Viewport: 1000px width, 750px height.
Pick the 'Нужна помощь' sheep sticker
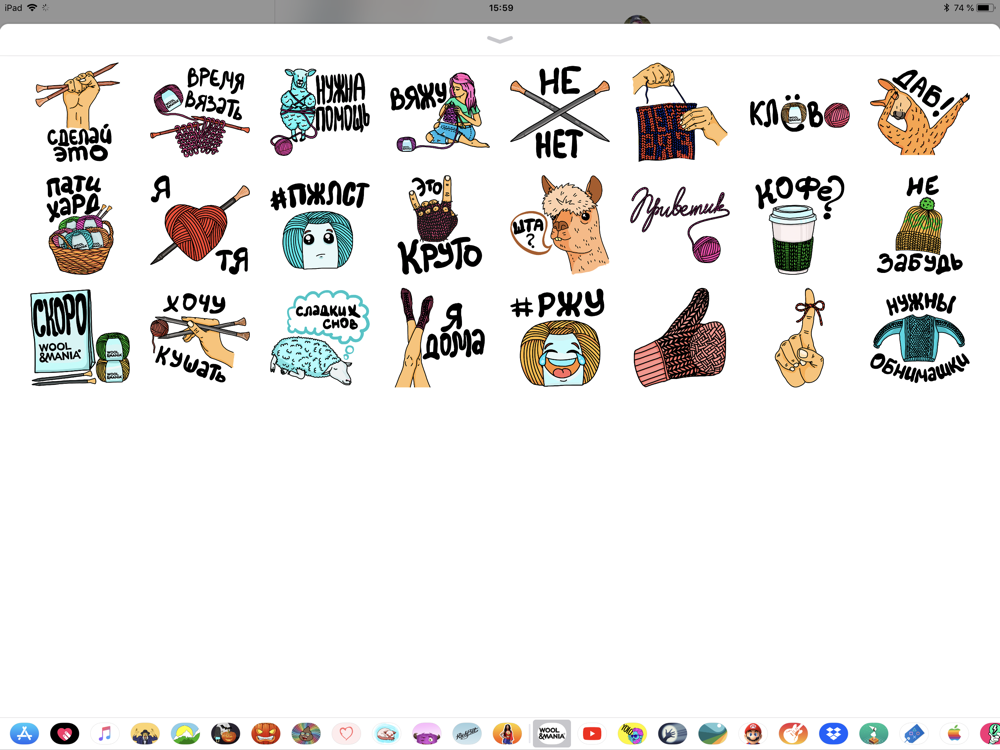click(320, 112)
